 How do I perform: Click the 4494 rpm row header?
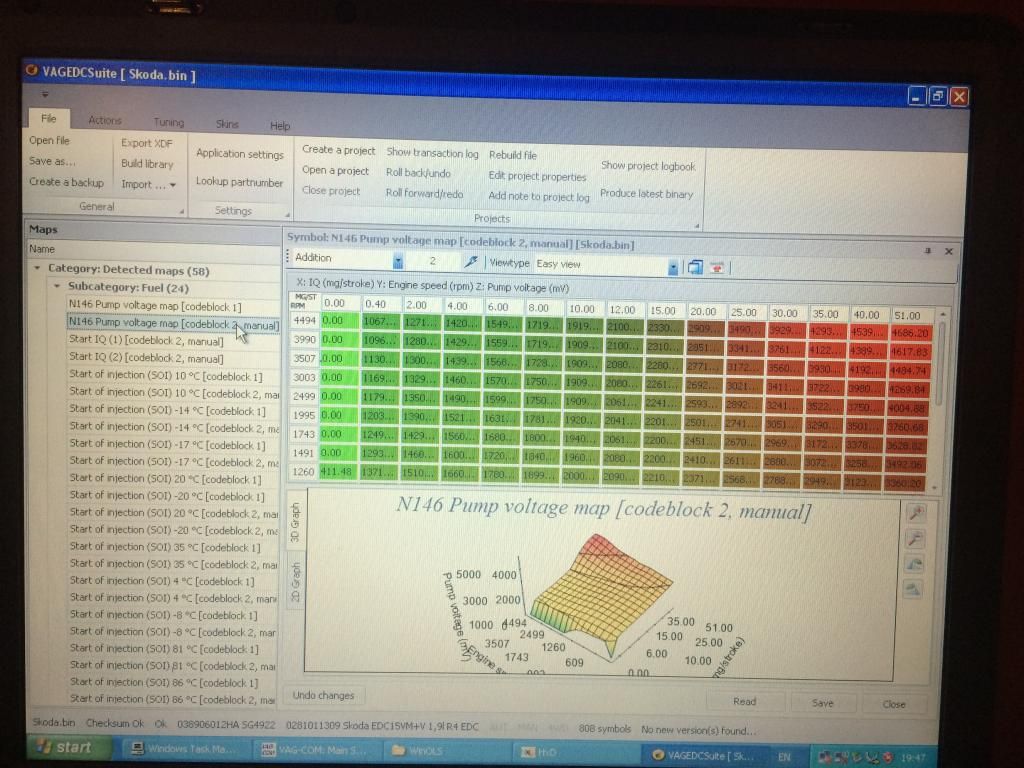304,321
